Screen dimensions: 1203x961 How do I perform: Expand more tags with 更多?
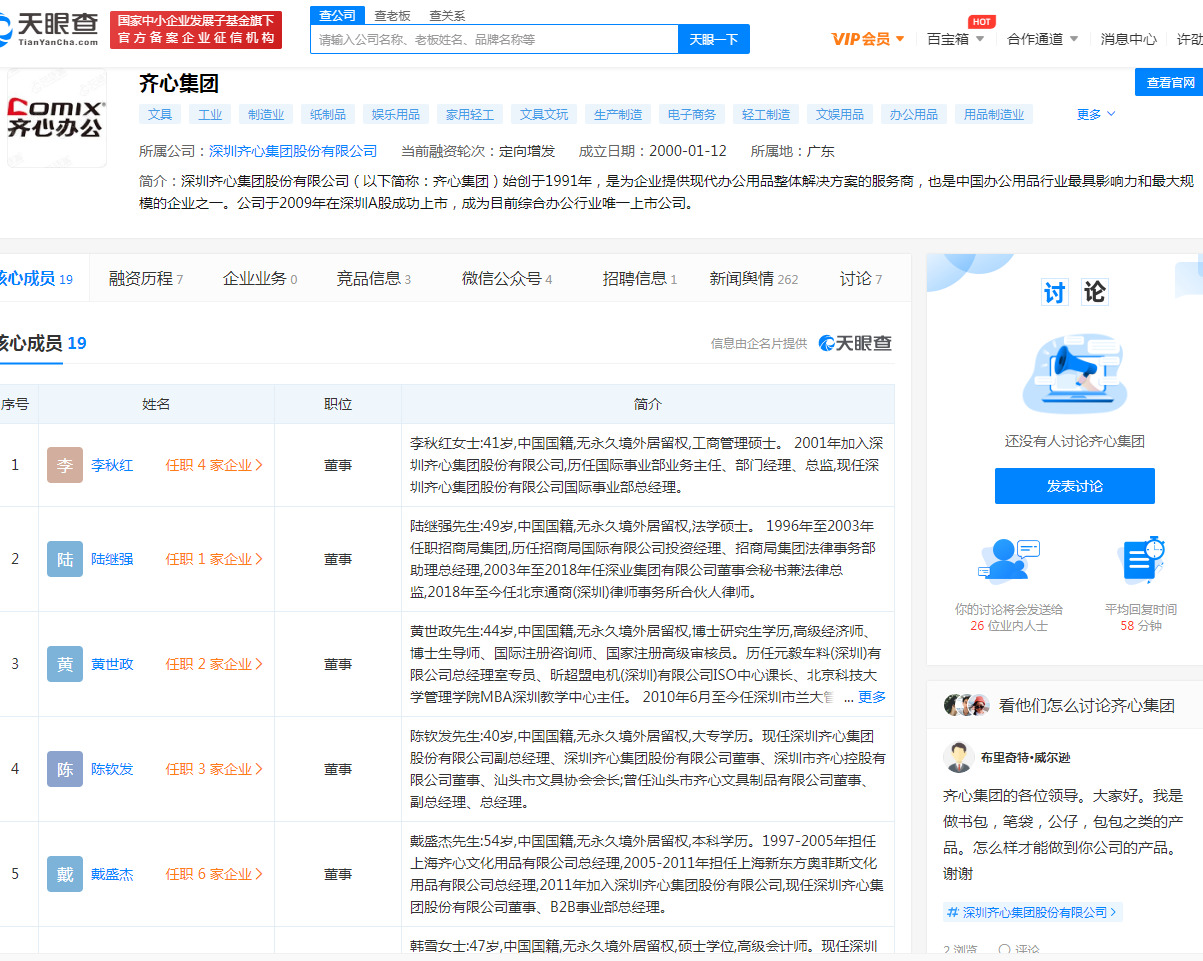[x=1096, y=114]
